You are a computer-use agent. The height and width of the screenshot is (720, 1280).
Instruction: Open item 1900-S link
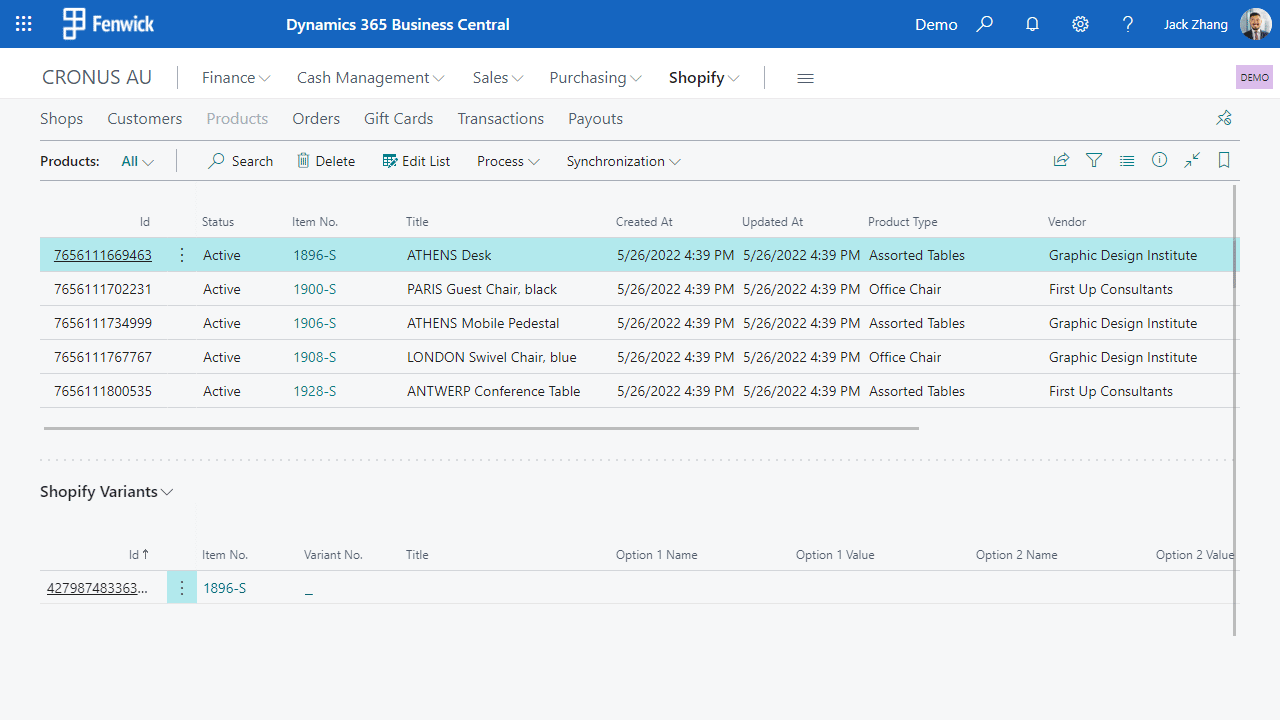click(x=315, y=289)
